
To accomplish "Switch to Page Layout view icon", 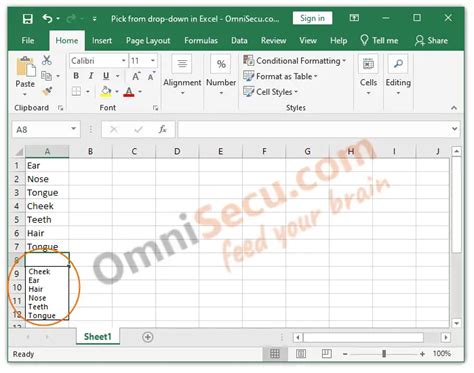I will tap(301, 354).
